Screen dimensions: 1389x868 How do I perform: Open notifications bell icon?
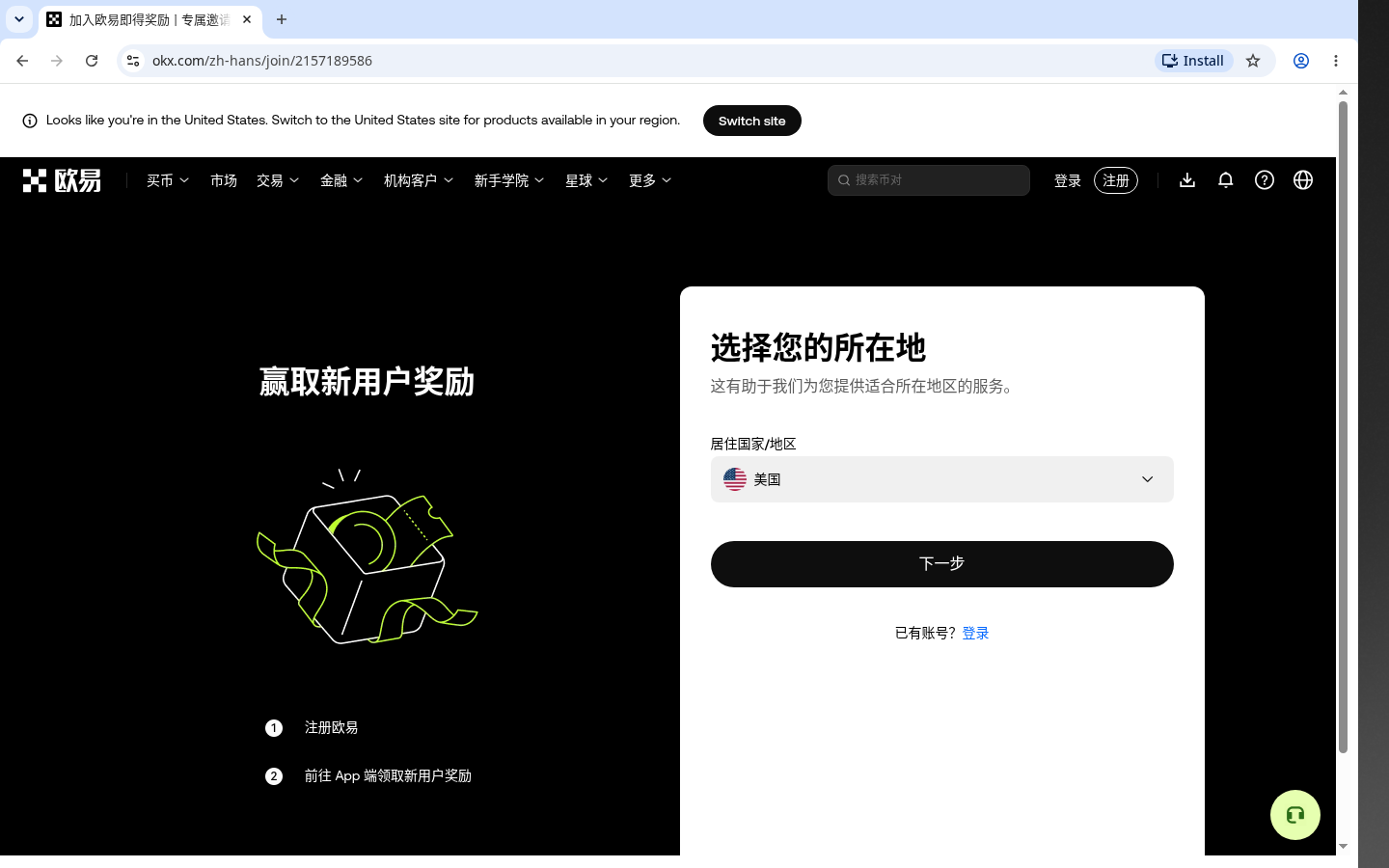point(1226,180)
